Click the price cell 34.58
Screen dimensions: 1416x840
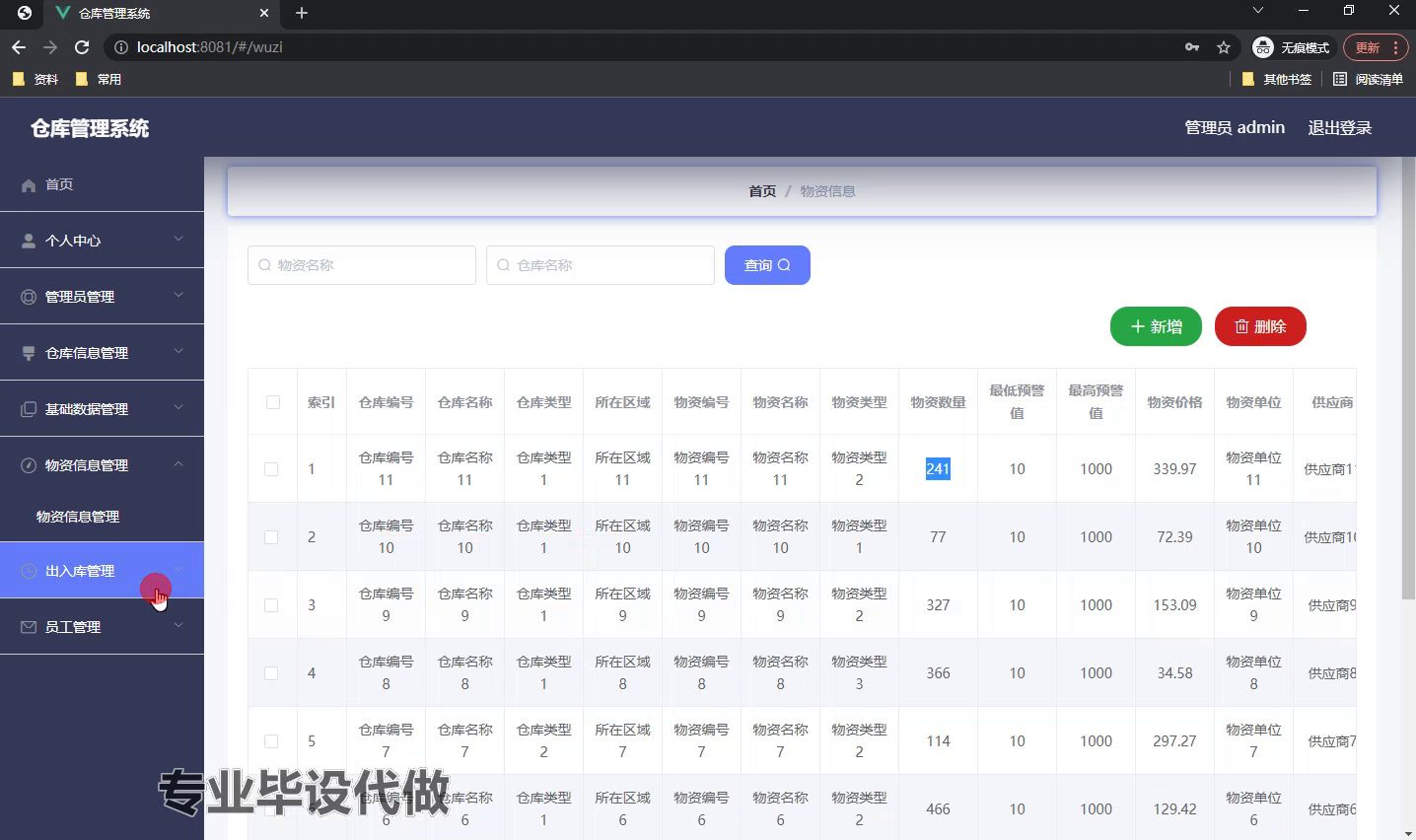pyautogui.click(x=1174, y=673)
